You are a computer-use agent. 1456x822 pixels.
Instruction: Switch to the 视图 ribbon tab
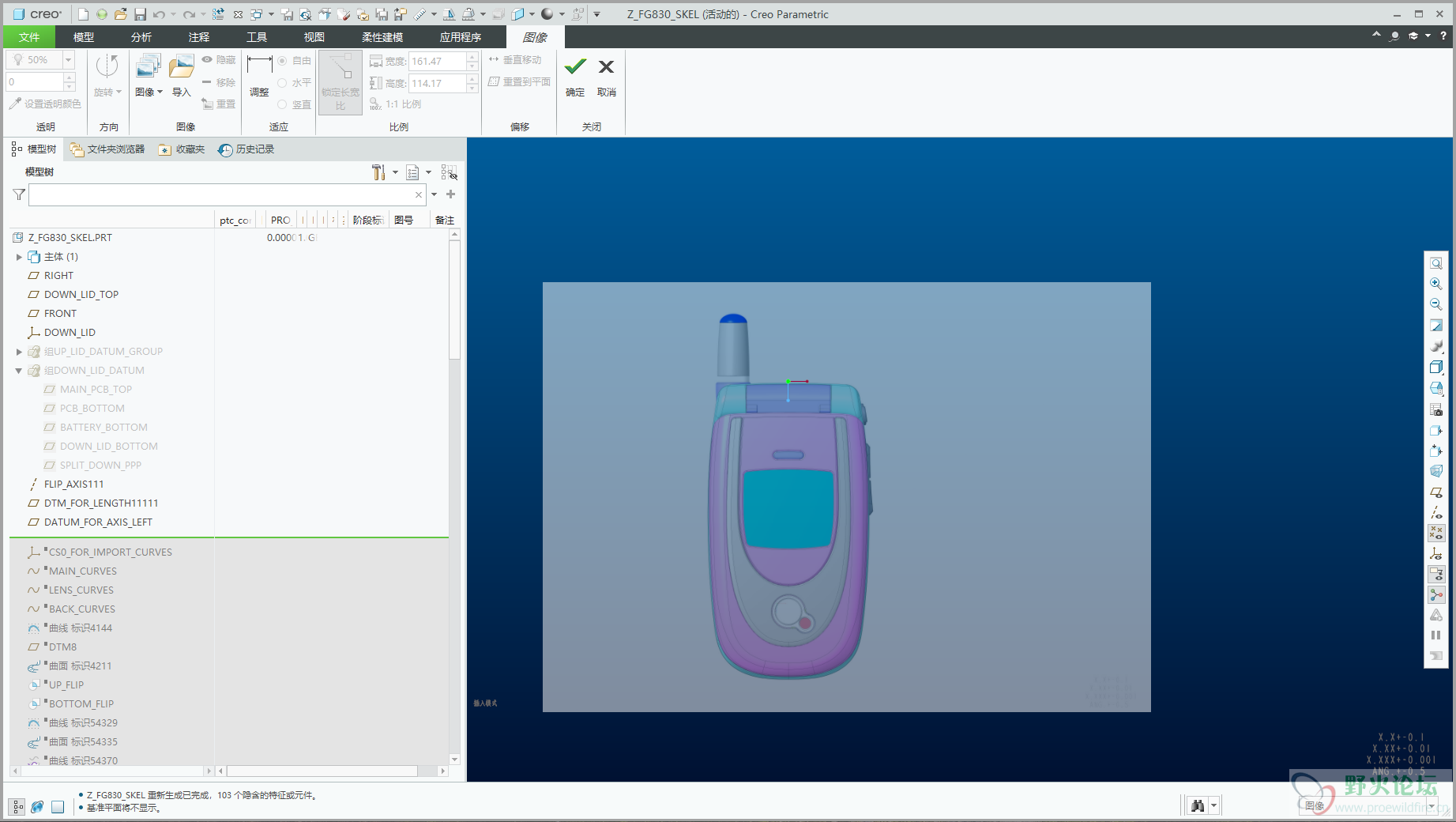coord(314,37)
